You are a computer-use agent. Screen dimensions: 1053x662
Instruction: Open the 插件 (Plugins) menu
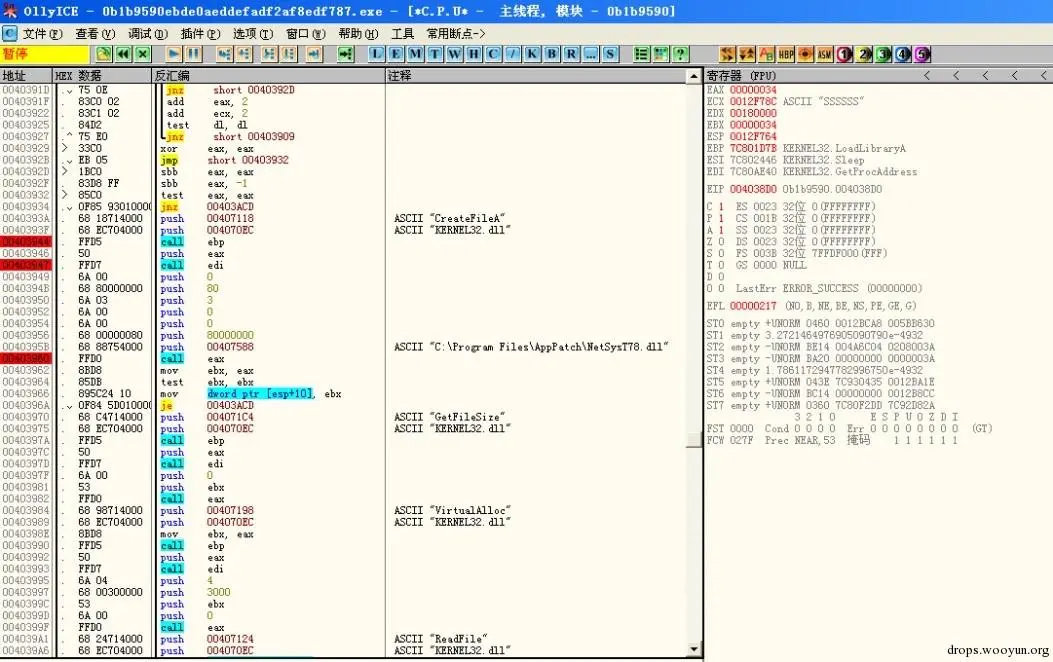point(200,34)
